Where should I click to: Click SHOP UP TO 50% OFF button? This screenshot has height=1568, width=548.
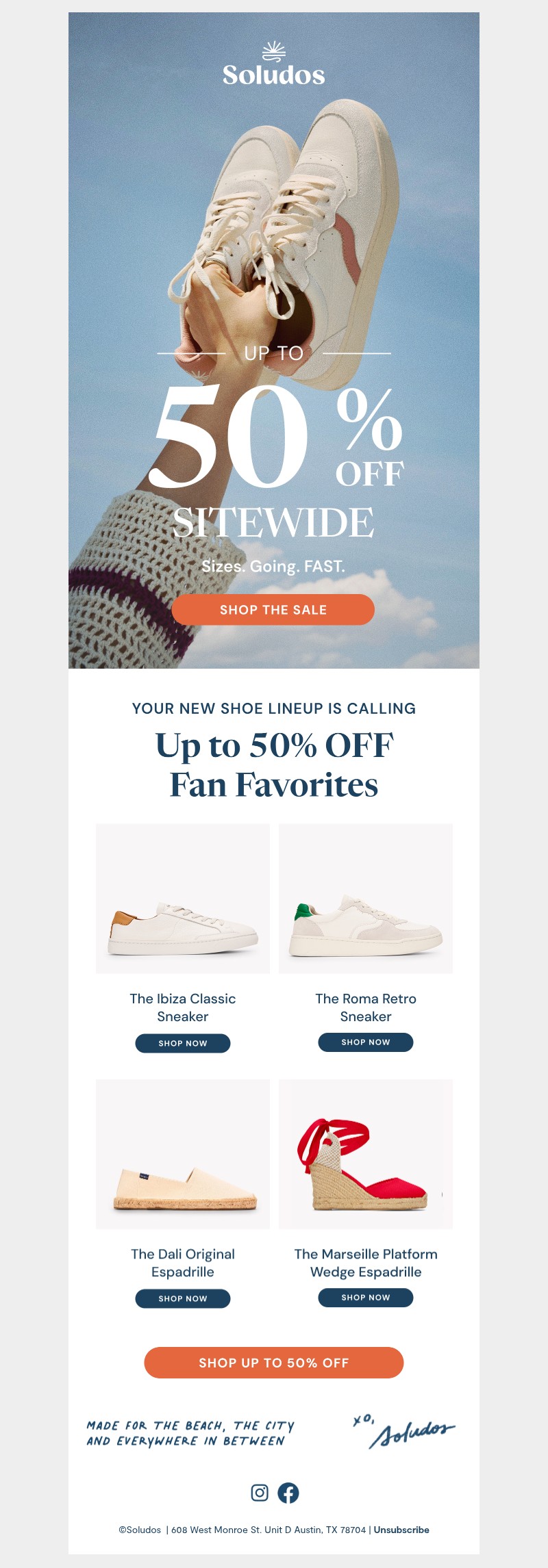(x=273, y=1363)
